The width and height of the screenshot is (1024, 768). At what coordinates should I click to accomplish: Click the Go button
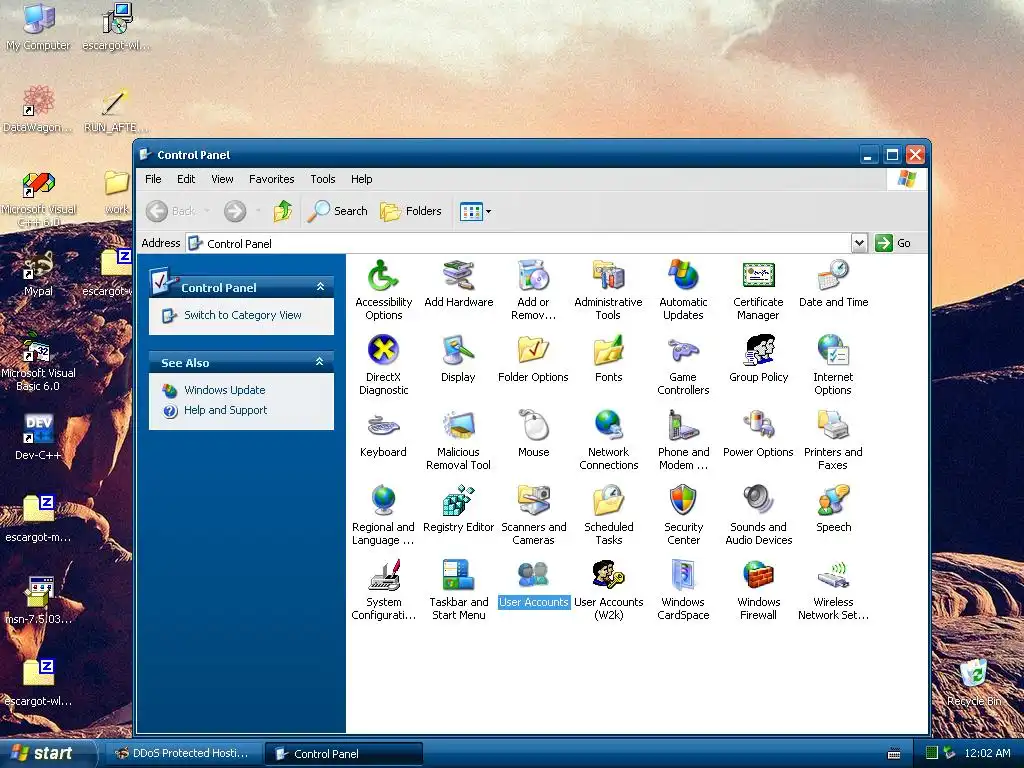[894, 243]
